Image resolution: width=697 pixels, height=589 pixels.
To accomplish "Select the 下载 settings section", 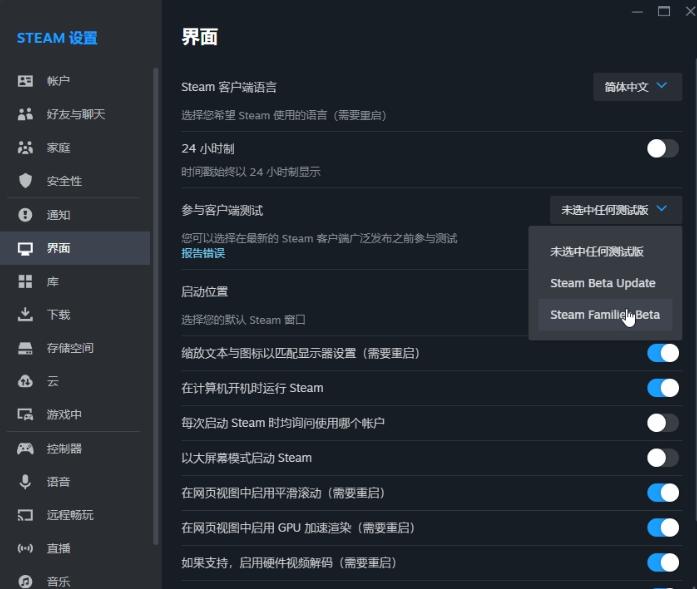I will pos(58,314).
